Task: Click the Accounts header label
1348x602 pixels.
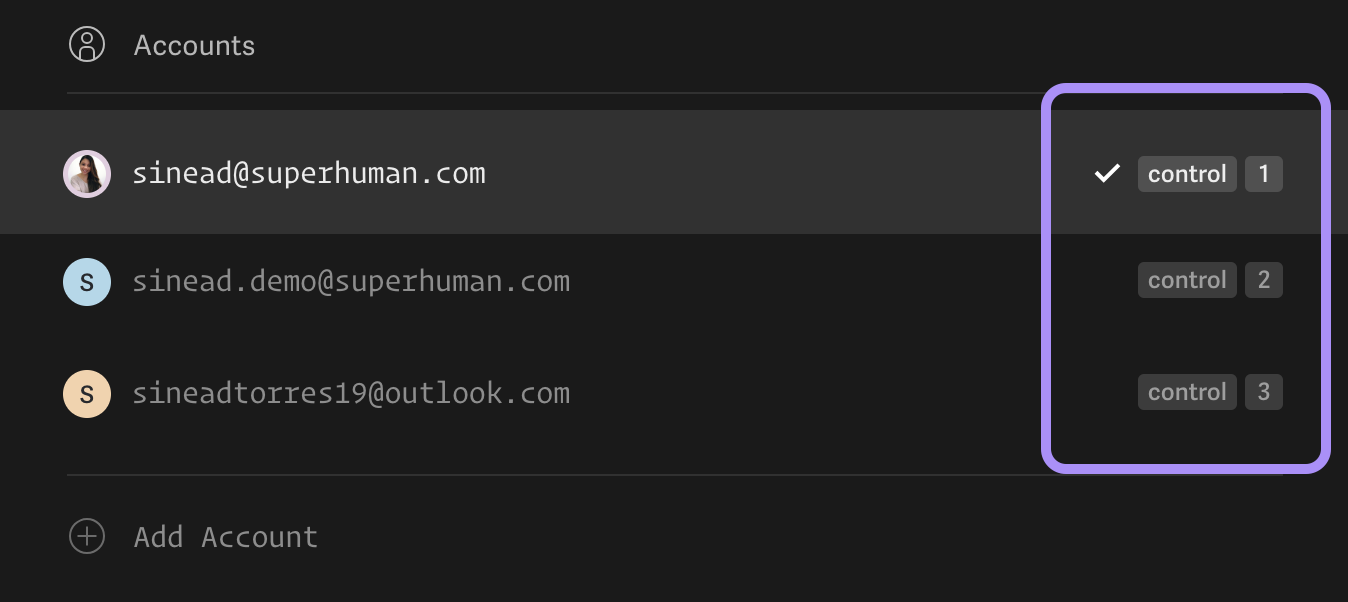Action: coord(194,45)
